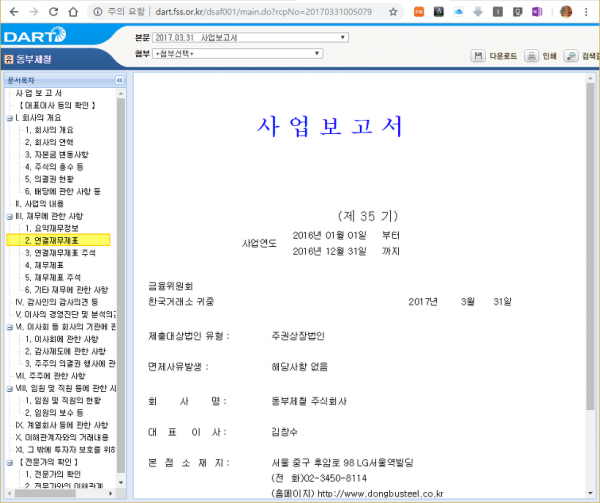Open IV. 감사인의 감사의견 등
The height and width of the screenshot is (503, 600).
(x=57, y=302)
